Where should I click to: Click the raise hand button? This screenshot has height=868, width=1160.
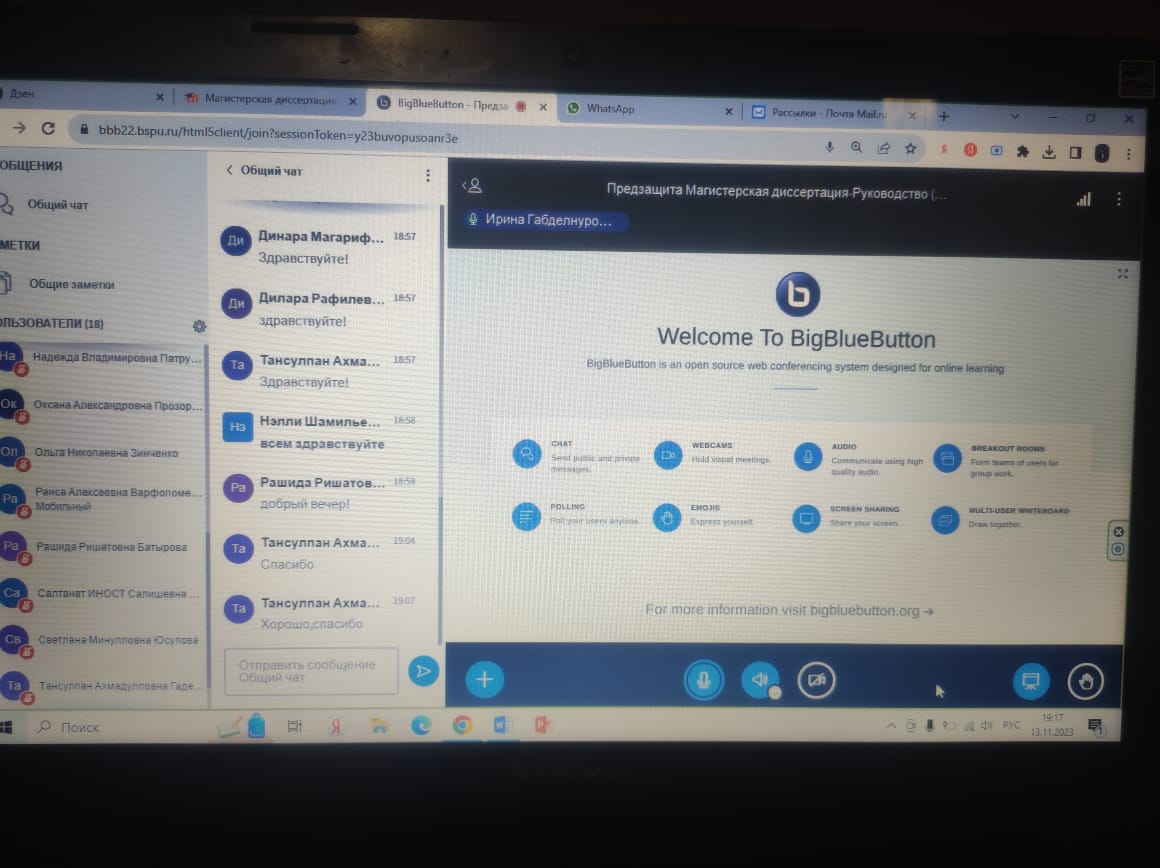[1085, 682]
